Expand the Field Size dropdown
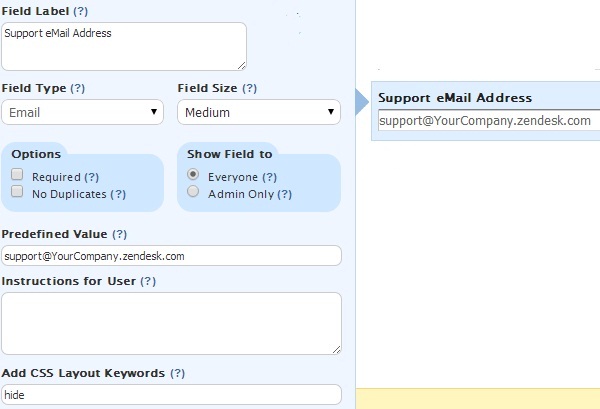 click(258, 112)
